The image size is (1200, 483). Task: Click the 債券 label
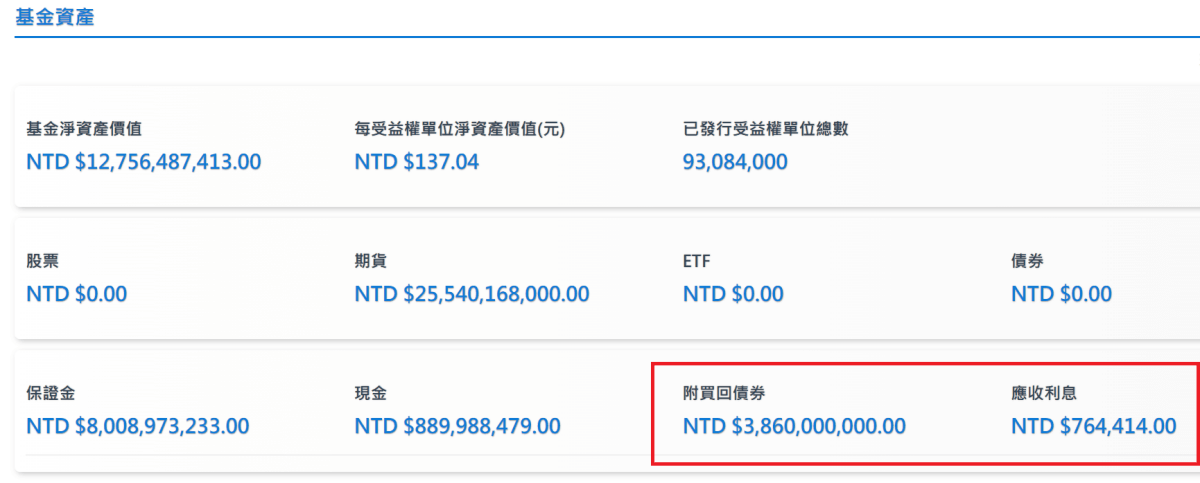tap(1027, 262)
